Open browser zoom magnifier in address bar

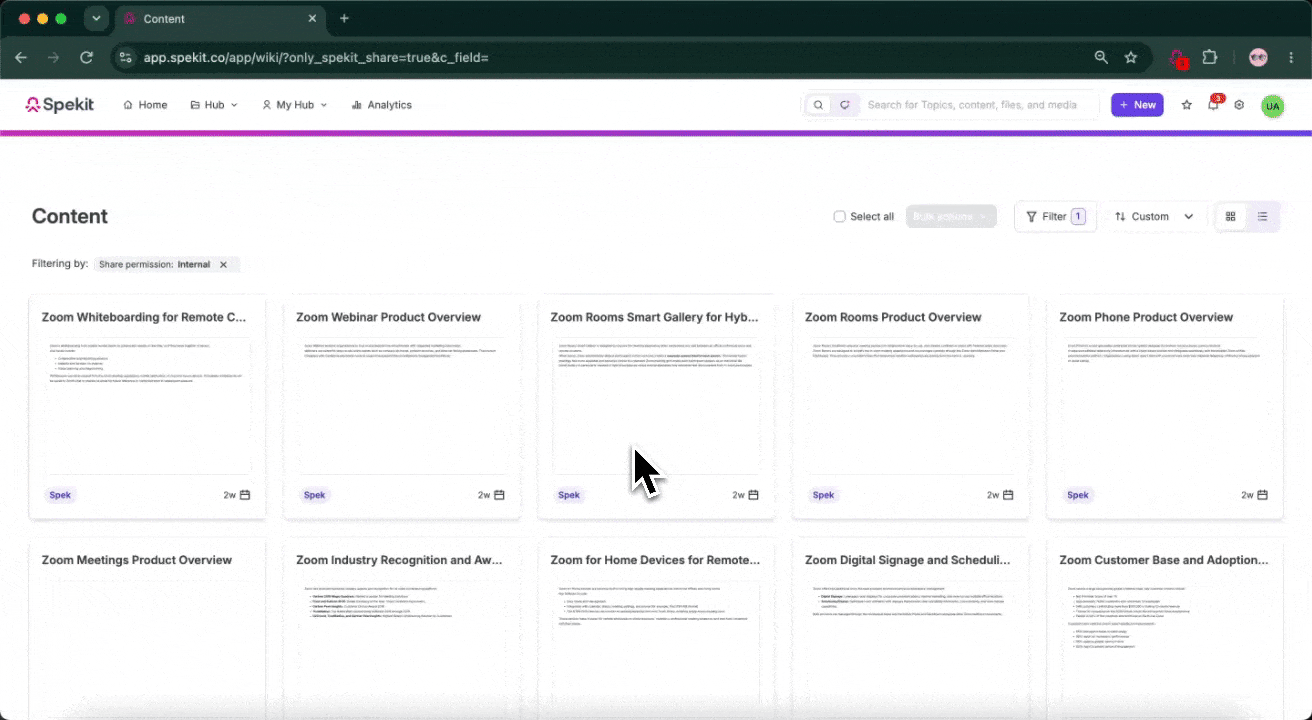point(1101,57)
